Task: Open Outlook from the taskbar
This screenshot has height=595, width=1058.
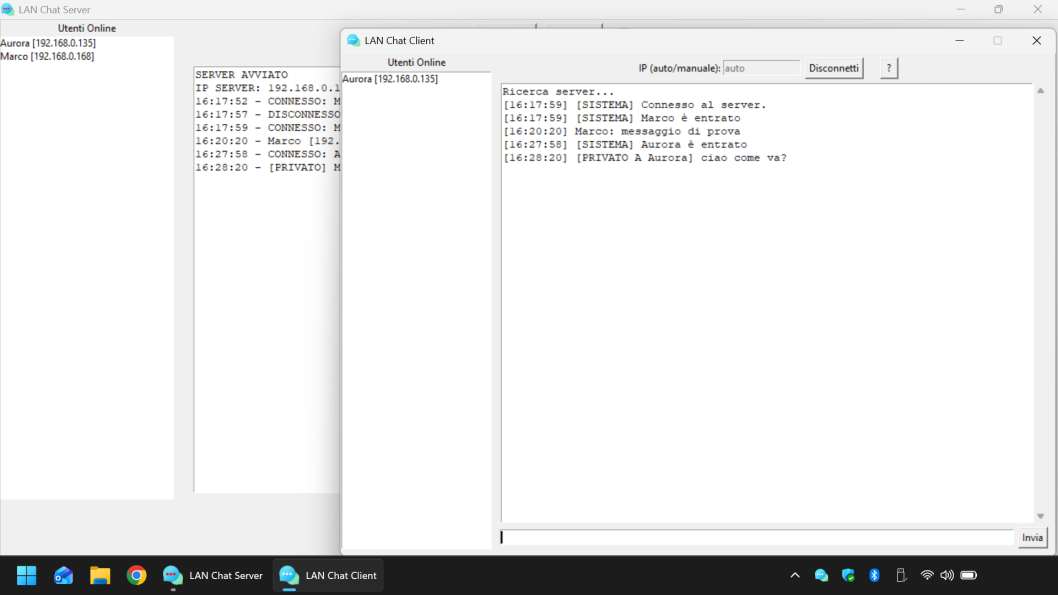Action: click(63, 575)
